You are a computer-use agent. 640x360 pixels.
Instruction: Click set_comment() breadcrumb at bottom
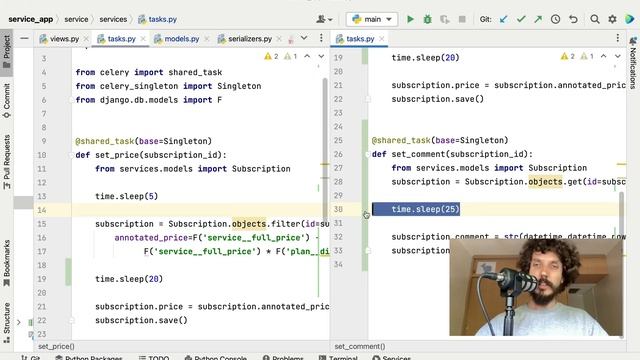[360, 347]
